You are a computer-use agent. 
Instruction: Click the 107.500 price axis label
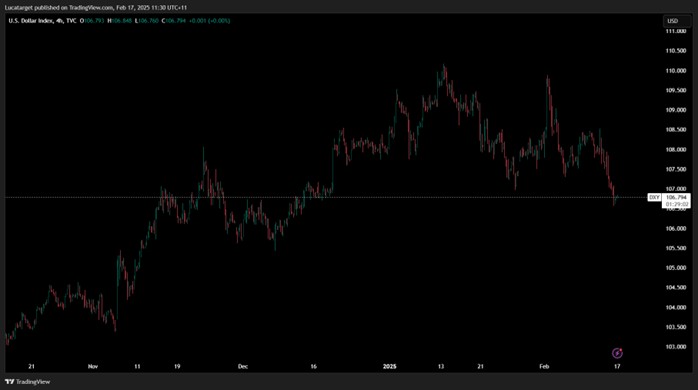tap(676, 169)
